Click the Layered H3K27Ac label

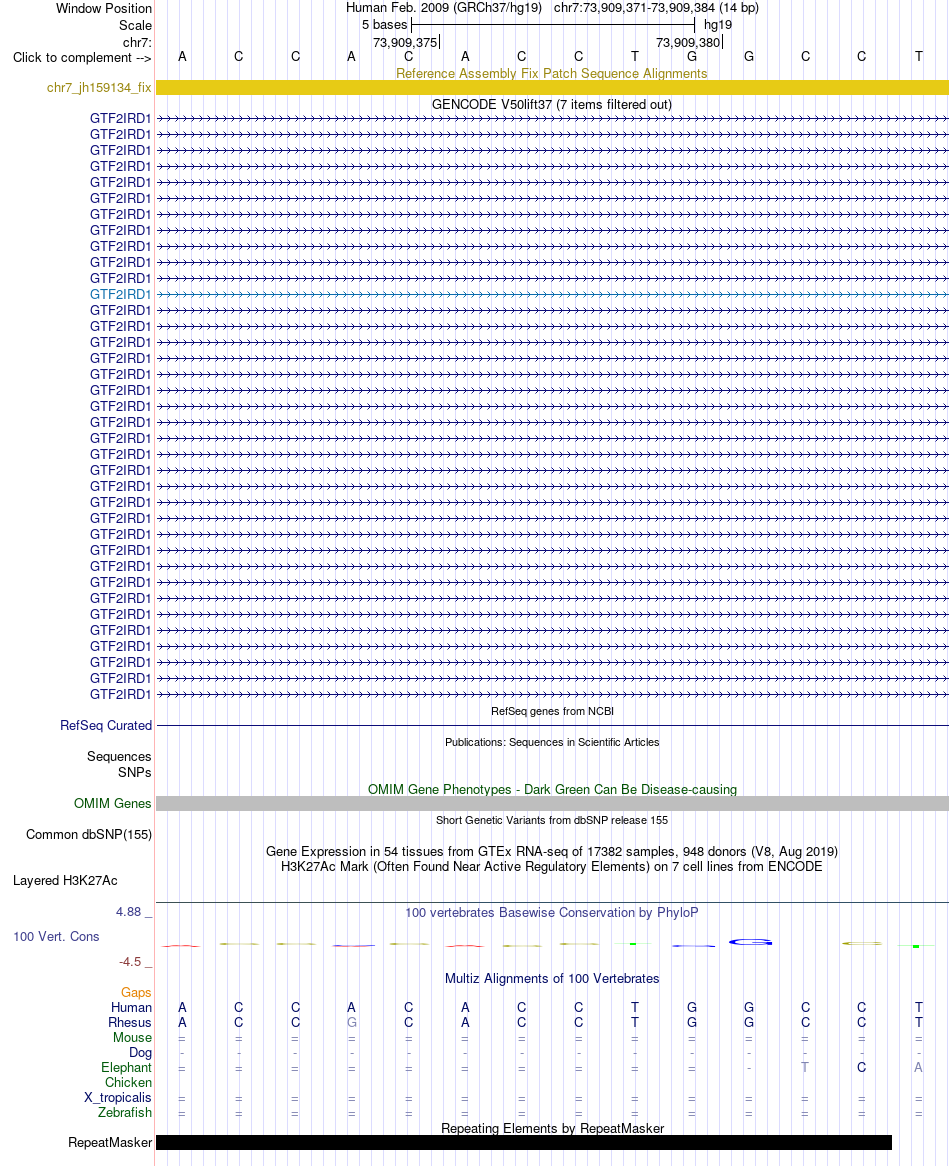point(65,881)
